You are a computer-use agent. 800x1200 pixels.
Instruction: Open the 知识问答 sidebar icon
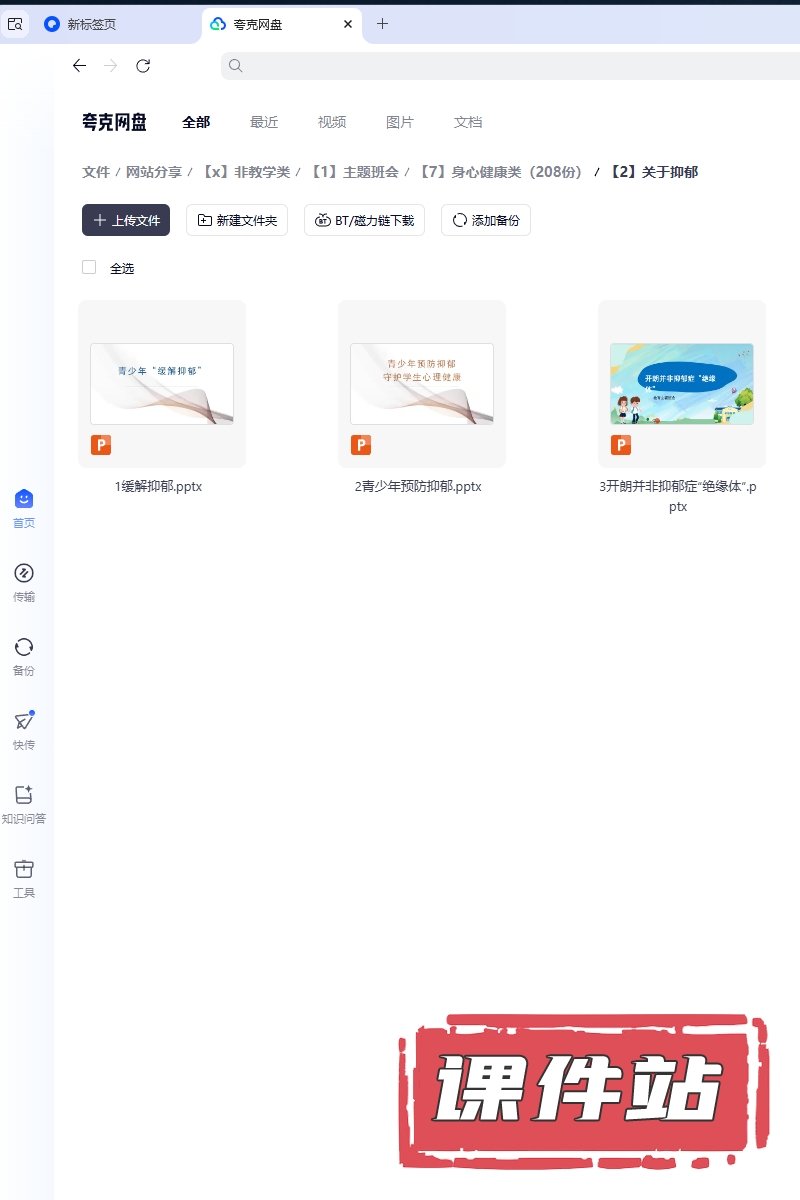coord(24,796)
